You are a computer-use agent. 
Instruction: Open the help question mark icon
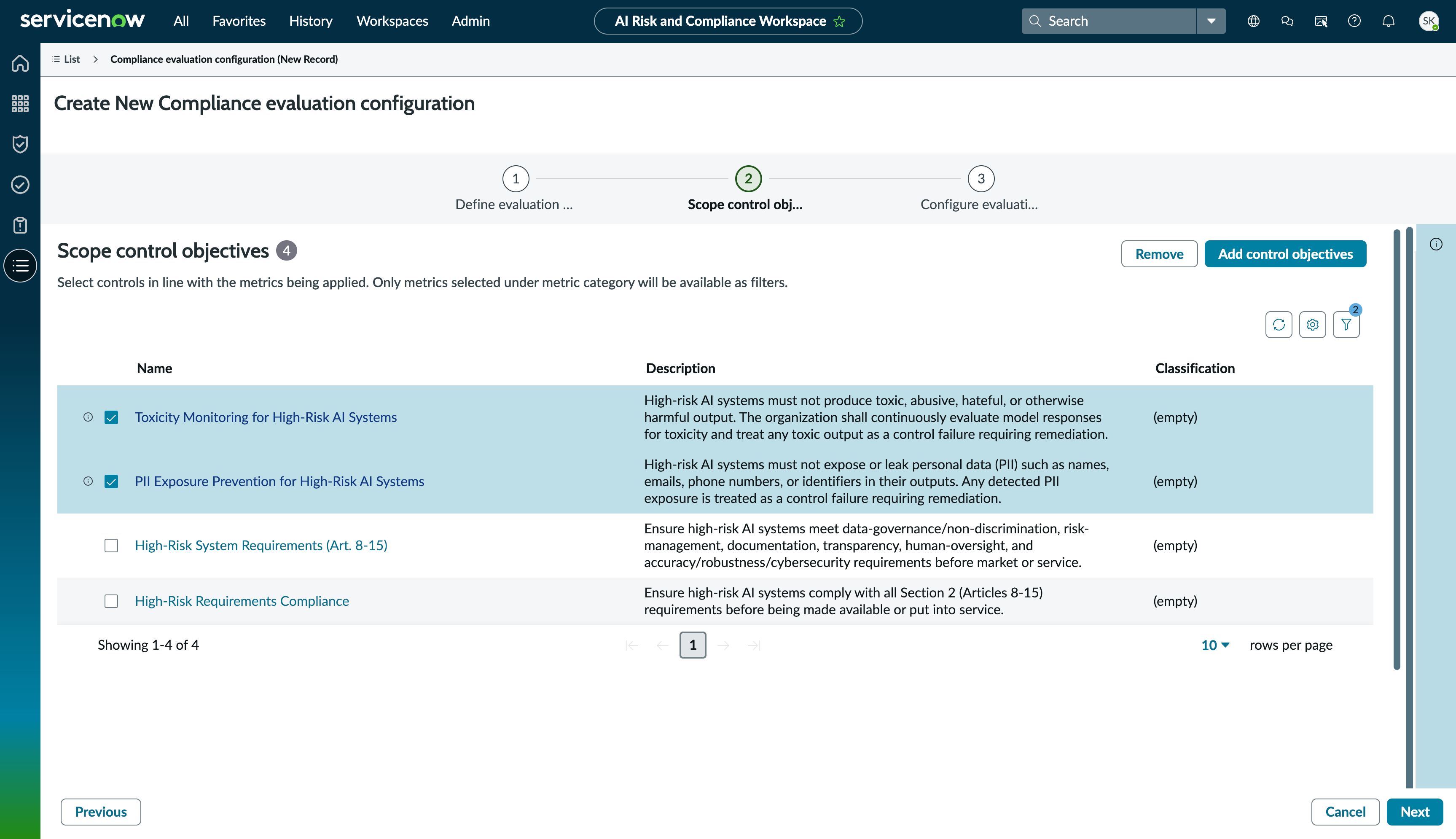(1355, 22)
